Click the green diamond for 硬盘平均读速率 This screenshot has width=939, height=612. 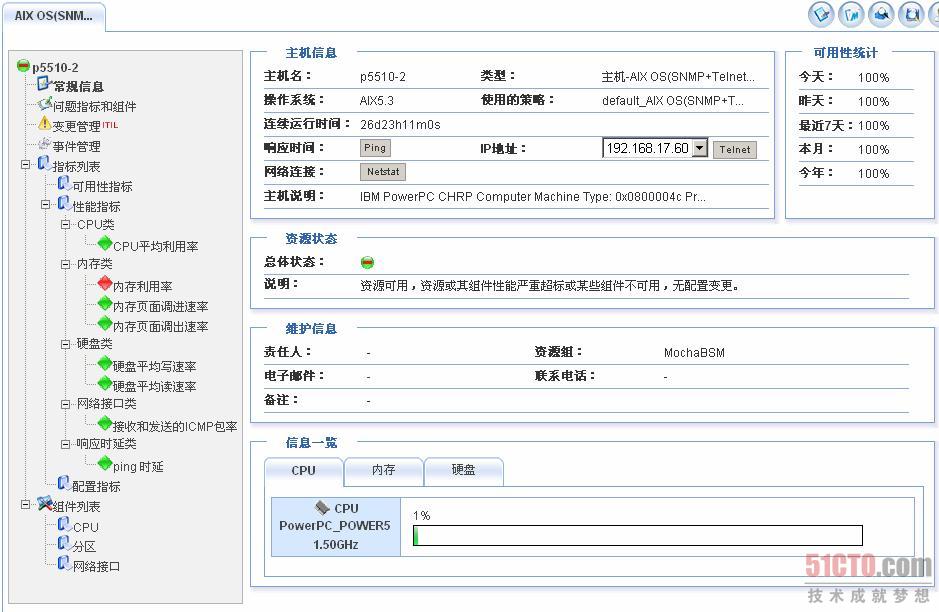pyautogui.click(x=105, y=383)
